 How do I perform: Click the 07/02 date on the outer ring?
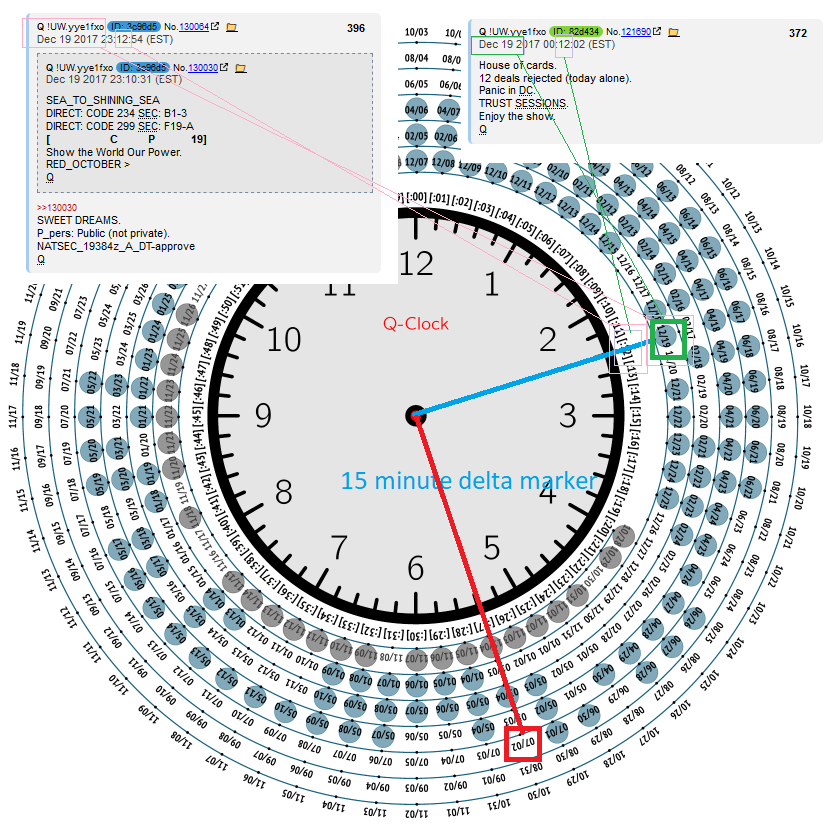click(523, 744)
